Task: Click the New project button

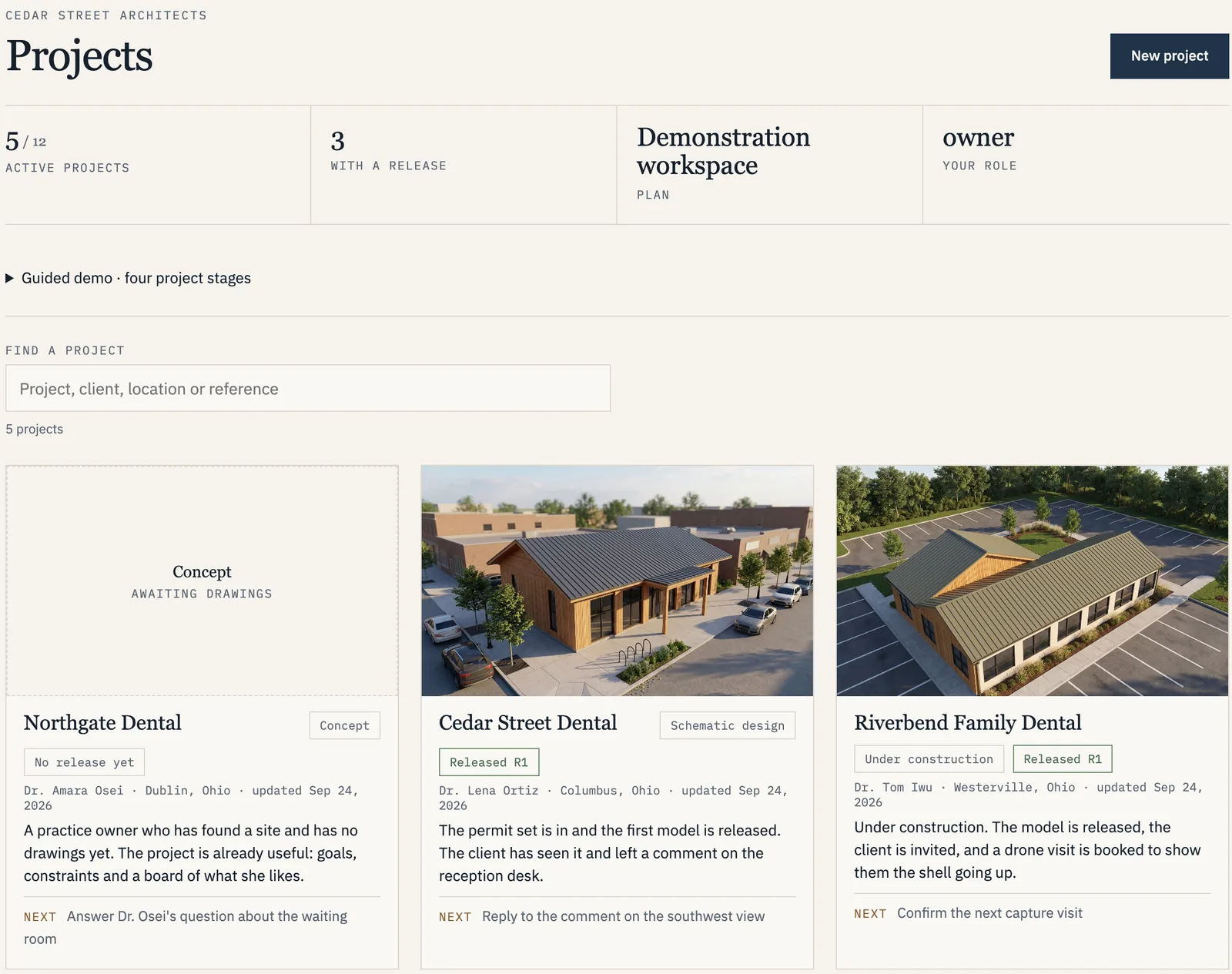Action: point(1169,55)
